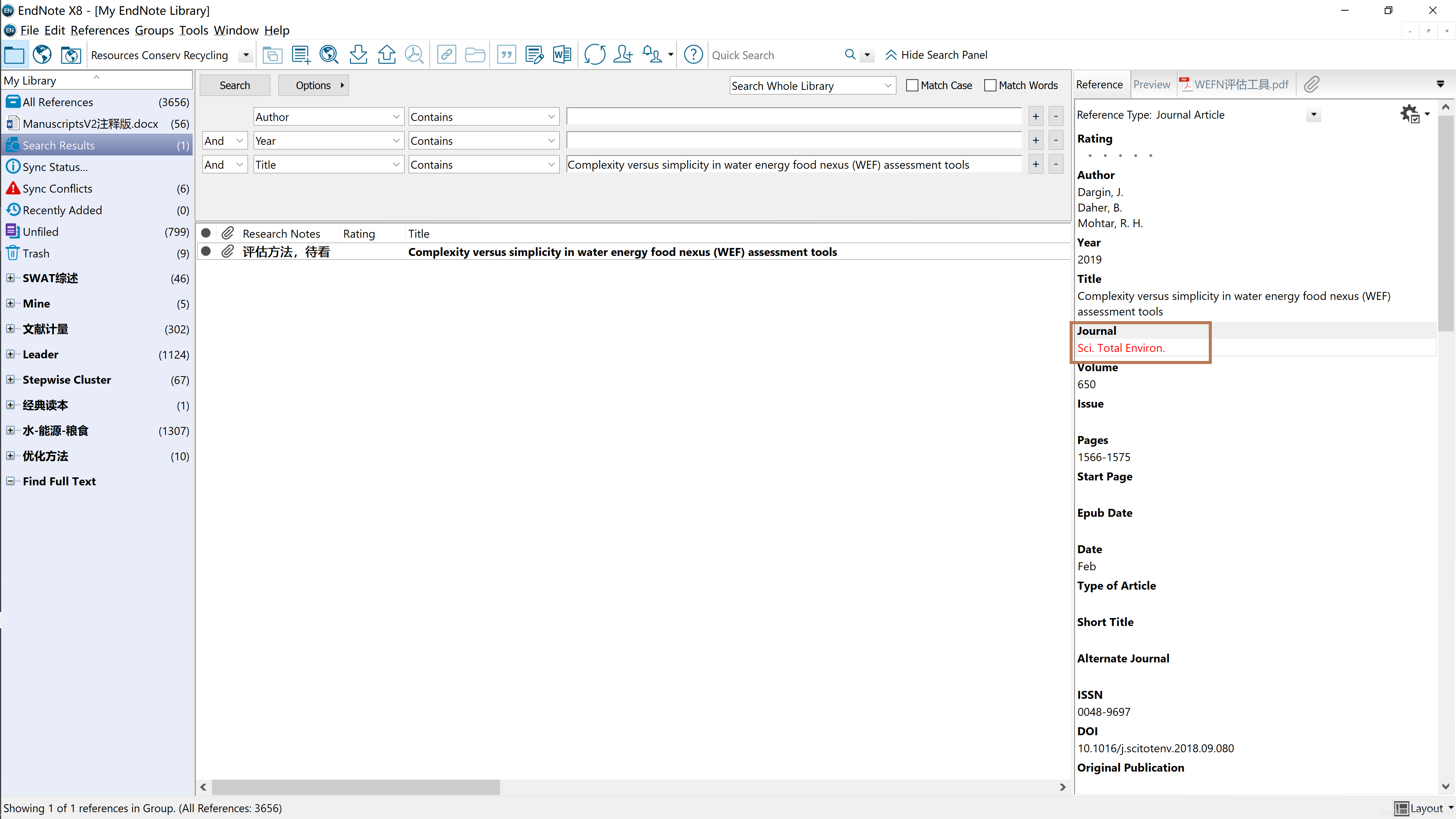Viewport: 1456px width, 819px height.
Task: Click the Sync Library circular arrows icon
Action: [x=595, y=55]
